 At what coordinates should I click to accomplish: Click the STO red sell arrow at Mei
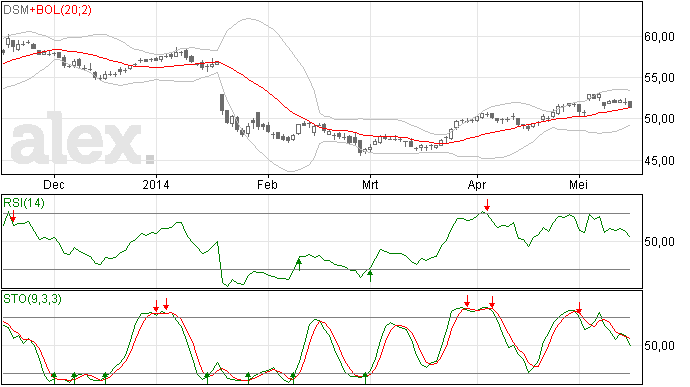[580, 308]
